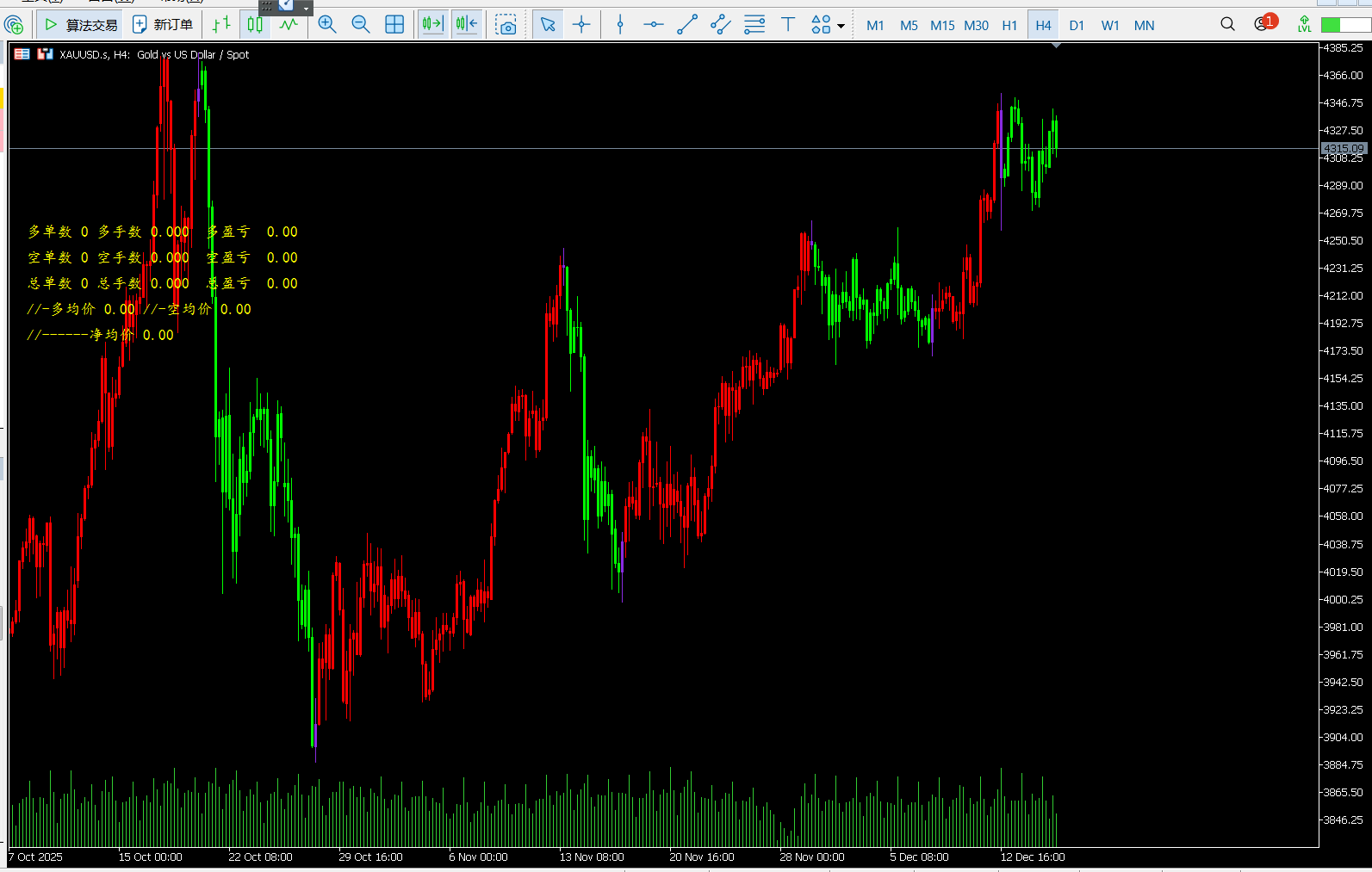Switch to M1 timeframe

875,26
